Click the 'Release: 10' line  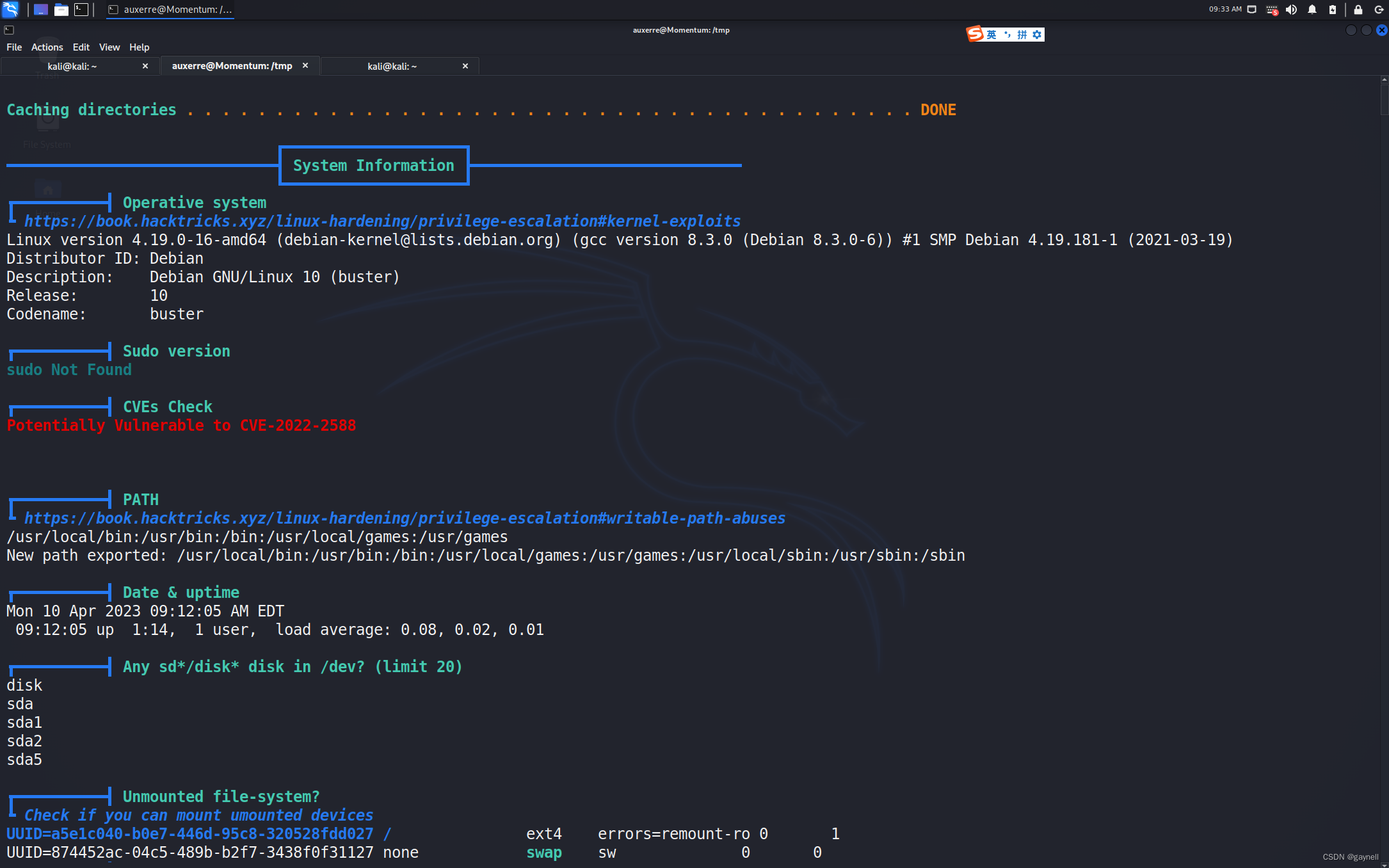pyautogui.click(x=87, y=296)
